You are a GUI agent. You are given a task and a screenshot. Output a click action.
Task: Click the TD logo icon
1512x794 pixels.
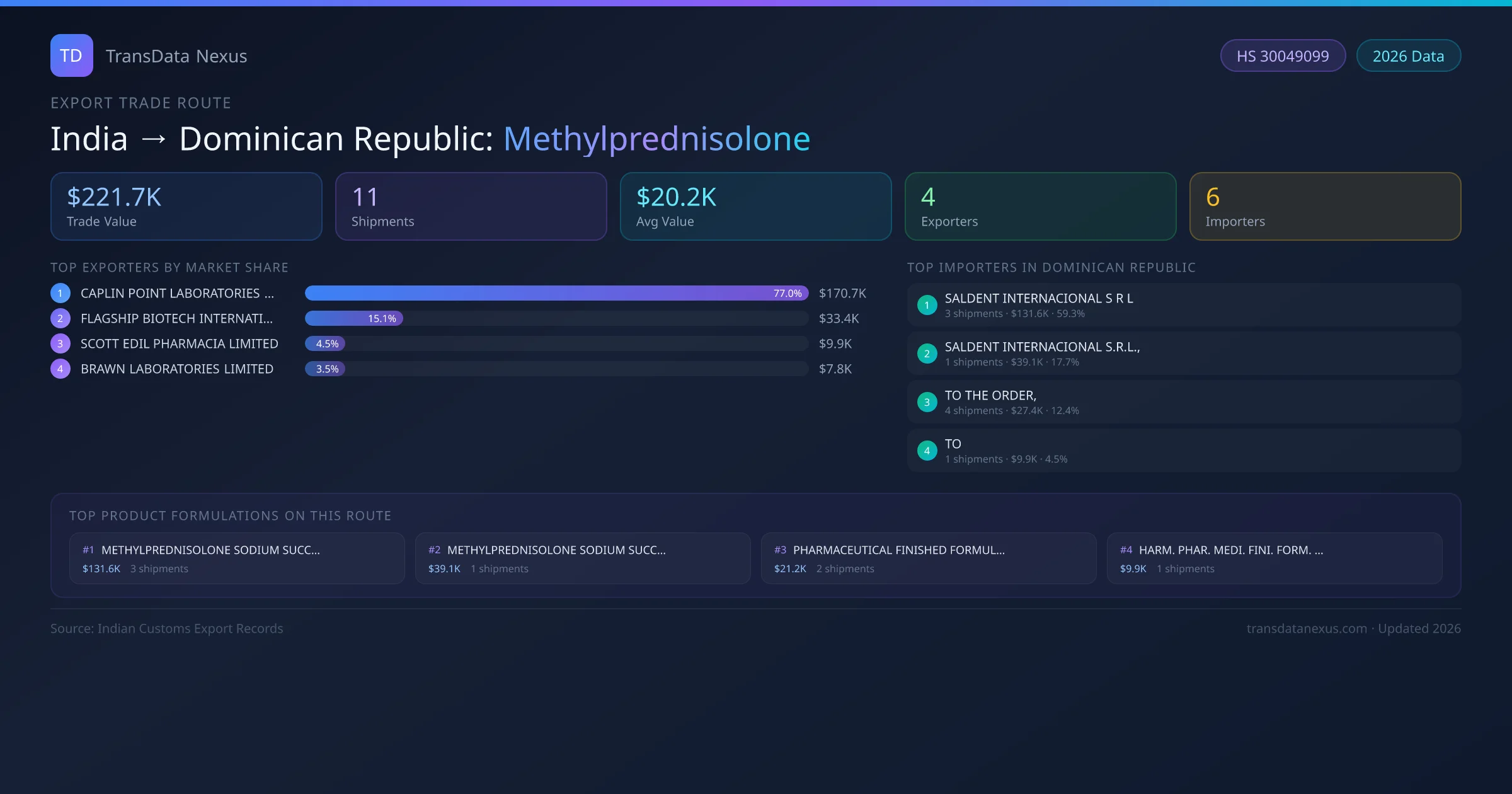click(71, 55)
